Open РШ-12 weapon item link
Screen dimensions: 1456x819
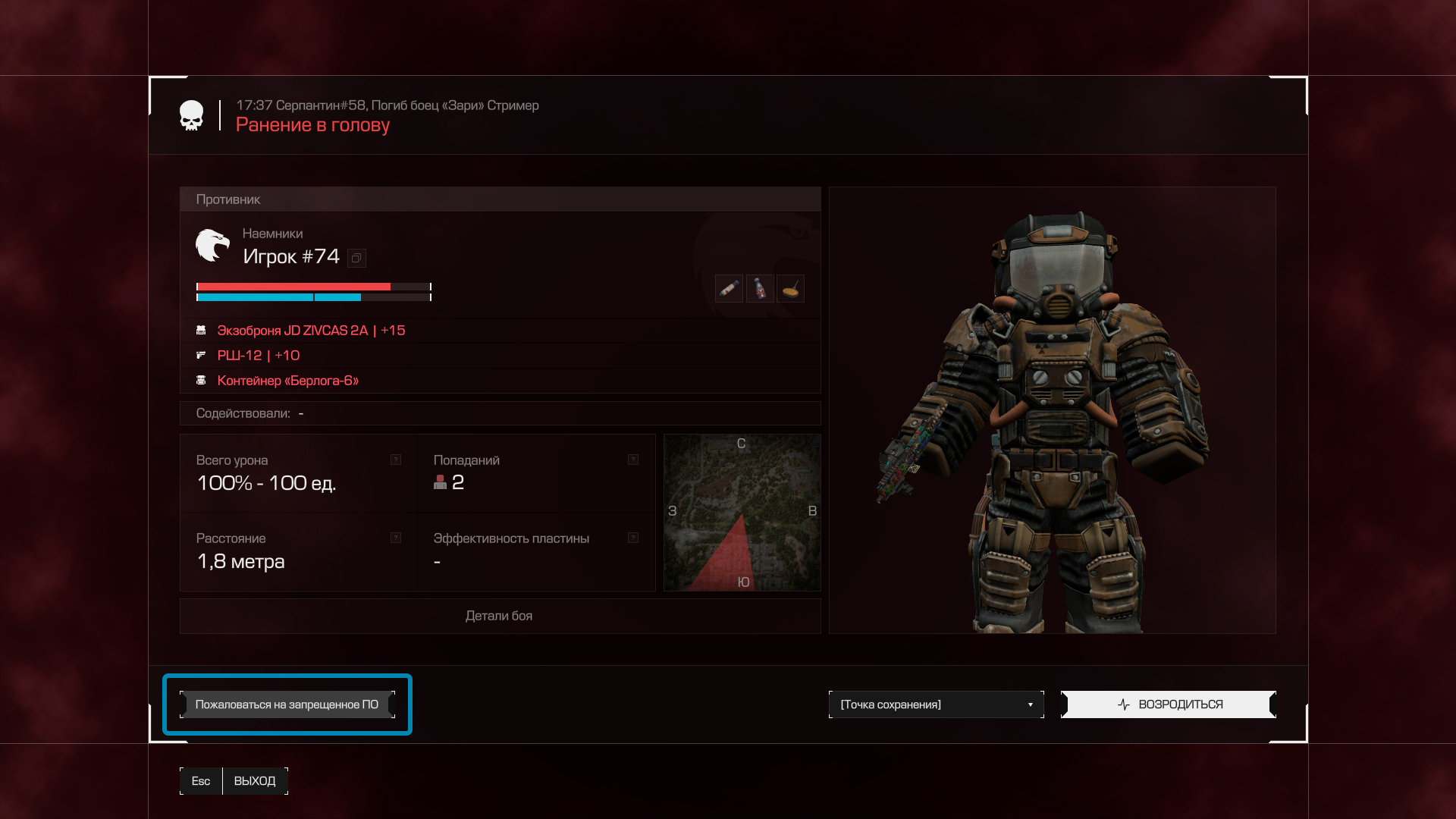(x=259, y=356)
